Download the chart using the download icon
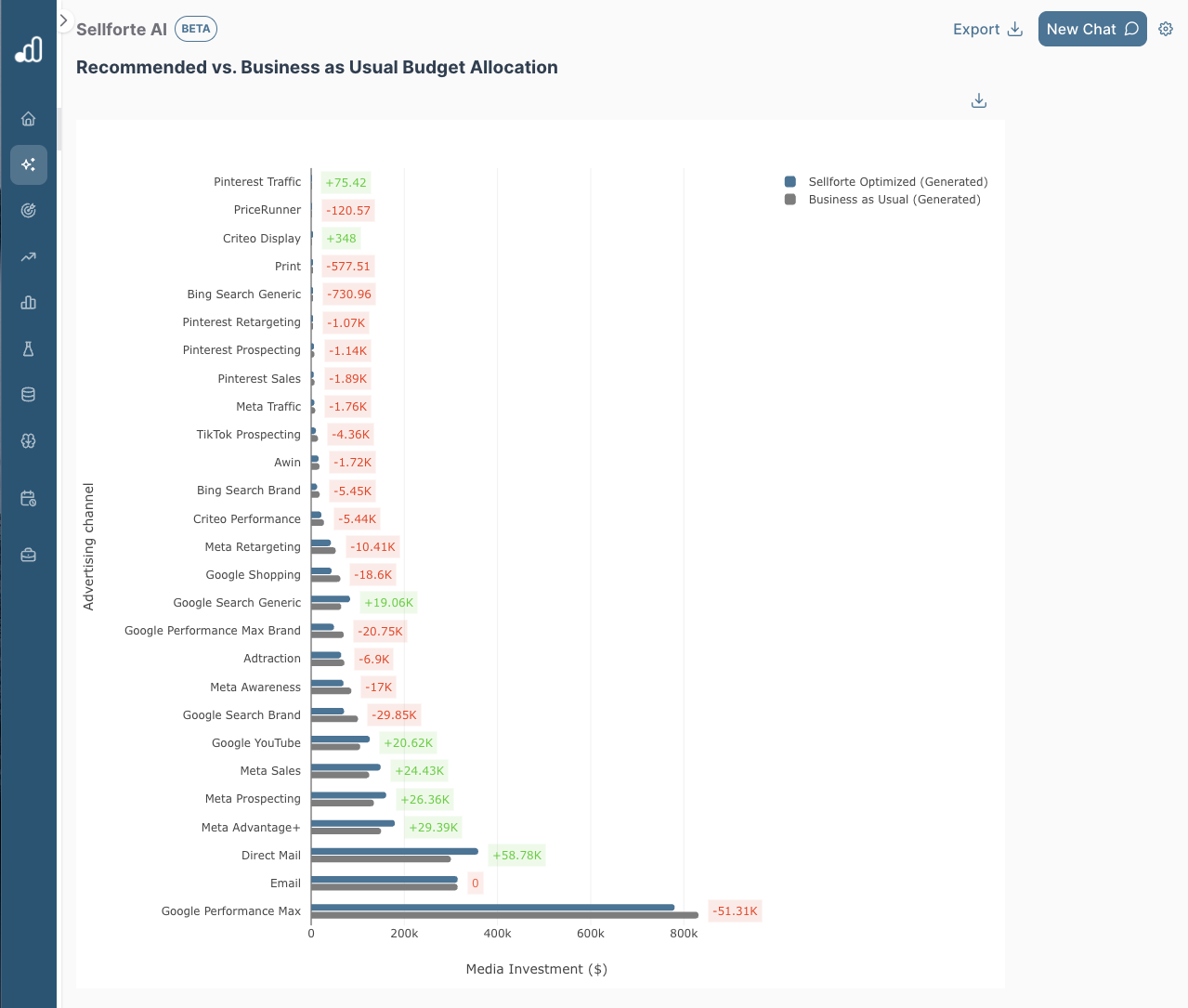 979,100
